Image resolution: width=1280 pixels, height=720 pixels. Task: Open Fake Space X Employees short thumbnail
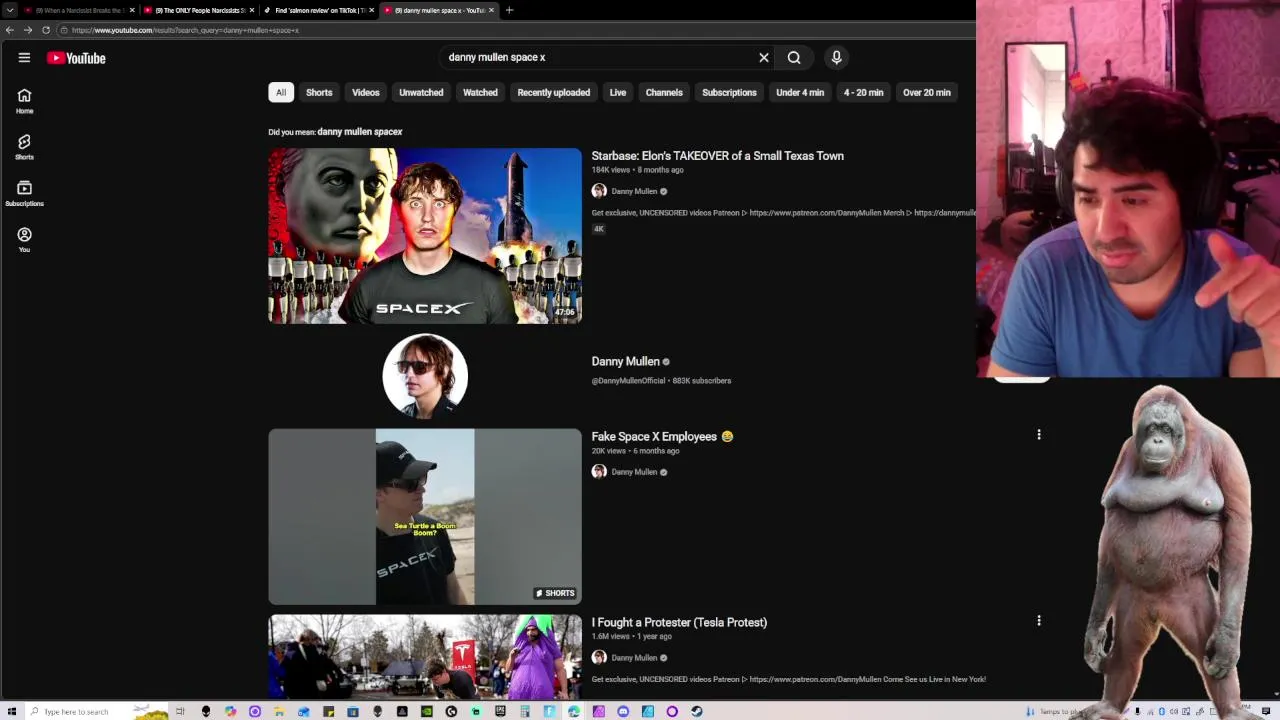pyautogui.click(x=425, y=517)
